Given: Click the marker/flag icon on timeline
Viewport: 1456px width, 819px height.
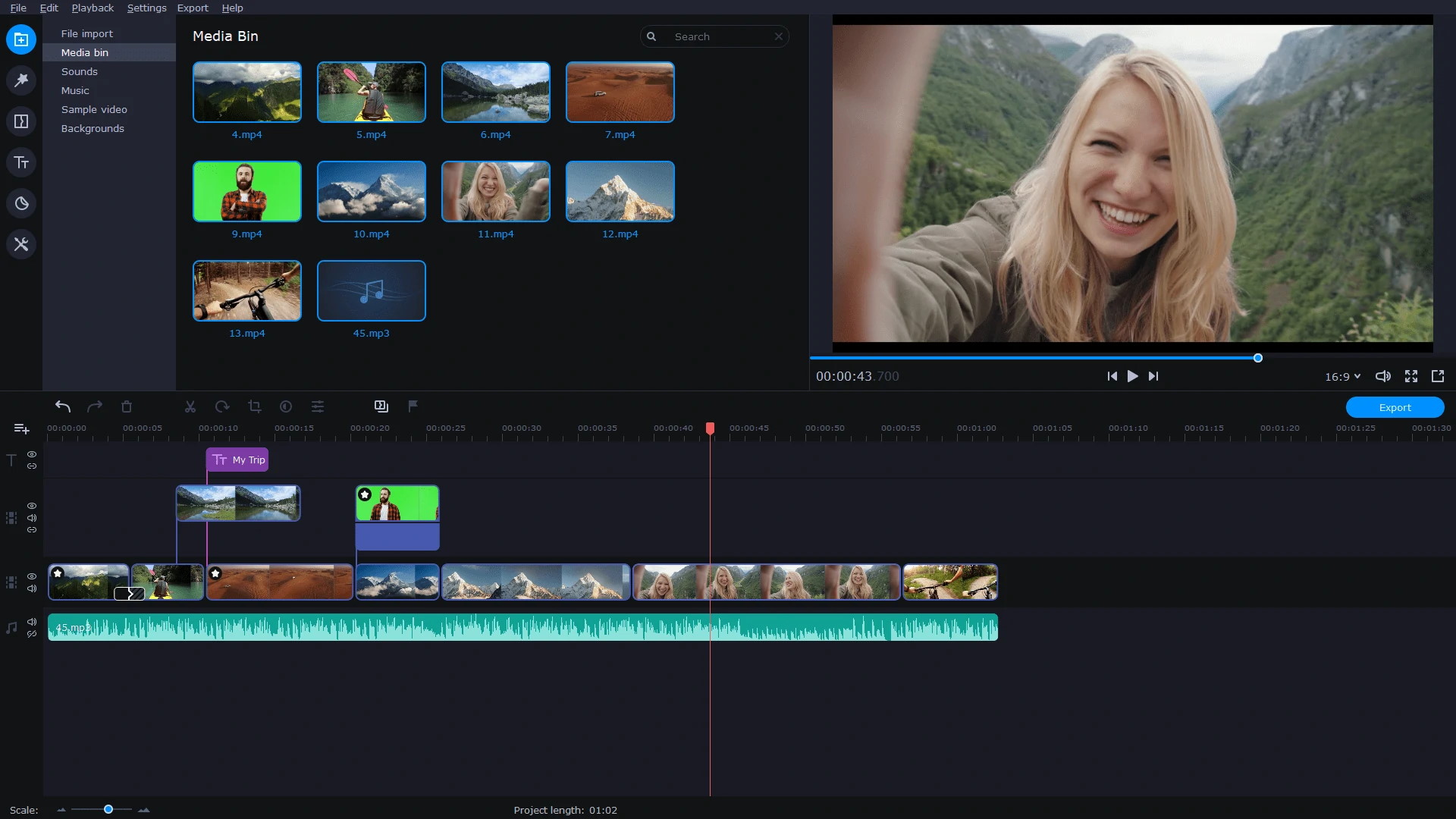Looking at the screenshot, I should tap(411, 406).
